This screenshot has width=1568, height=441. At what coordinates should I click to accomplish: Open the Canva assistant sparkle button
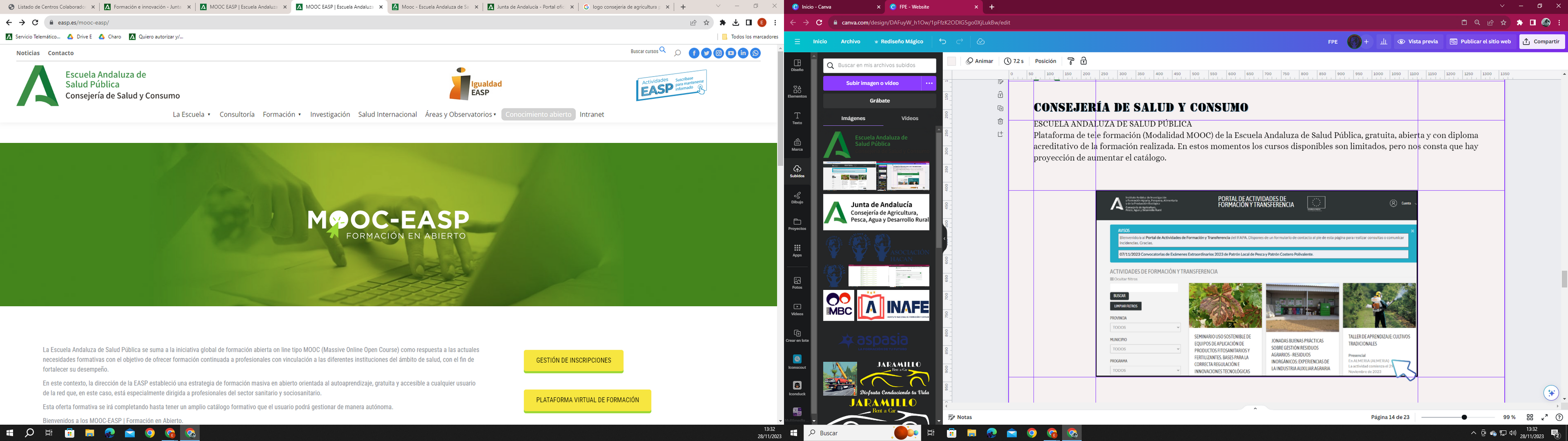coord(1552,393)
